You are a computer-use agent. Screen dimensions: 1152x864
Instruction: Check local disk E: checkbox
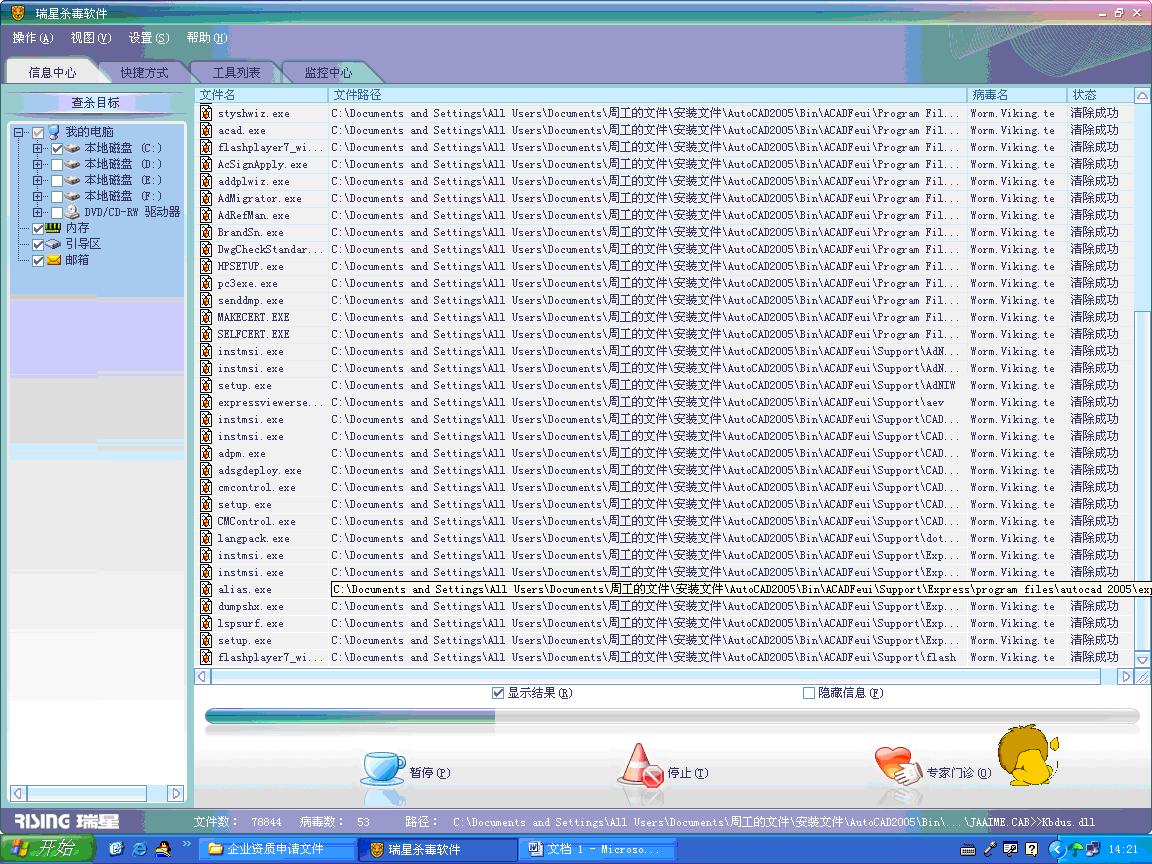[x=57, y=181]
